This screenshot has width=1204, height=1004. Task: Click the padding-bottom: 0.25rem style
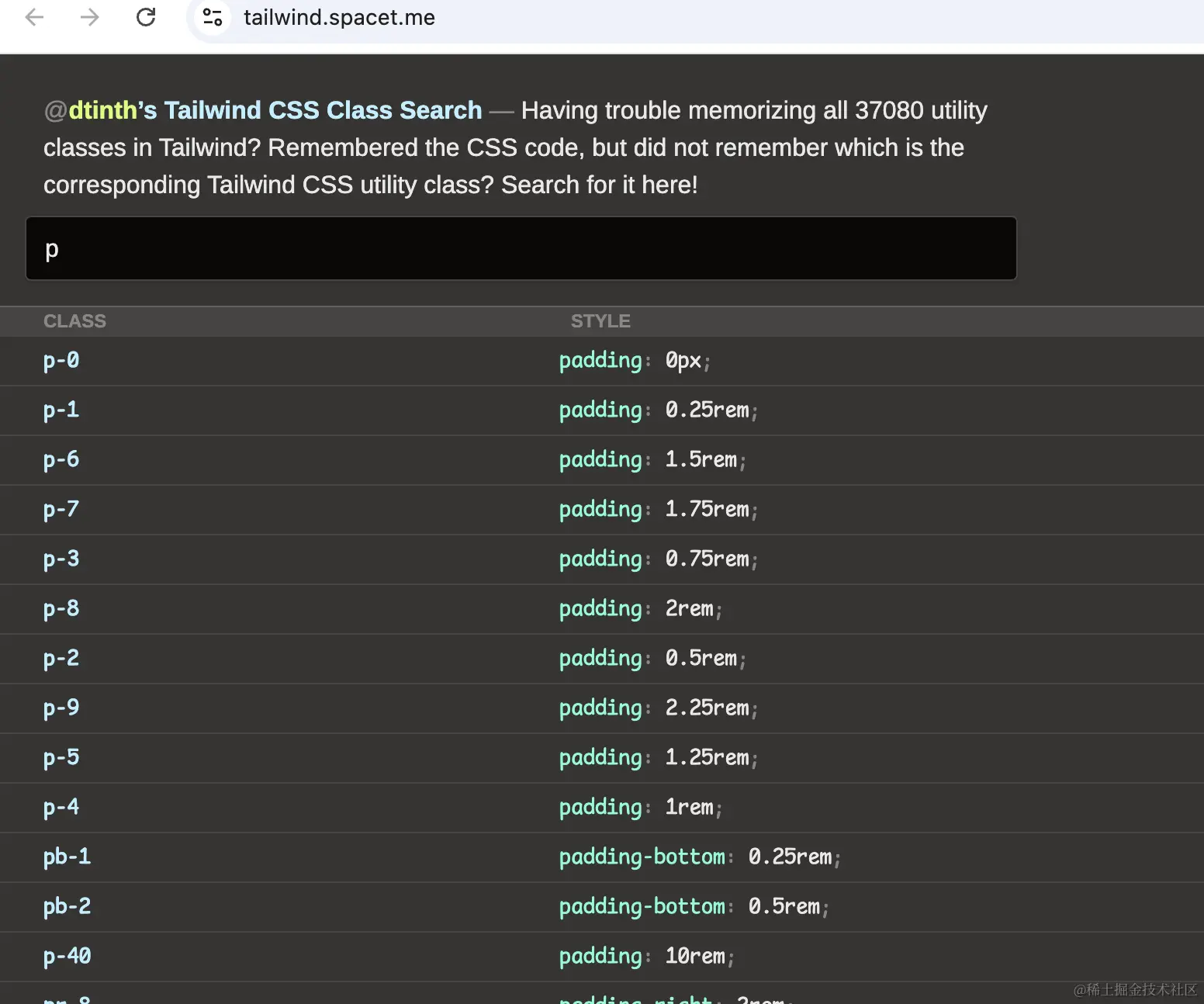[x=700, y=857]
